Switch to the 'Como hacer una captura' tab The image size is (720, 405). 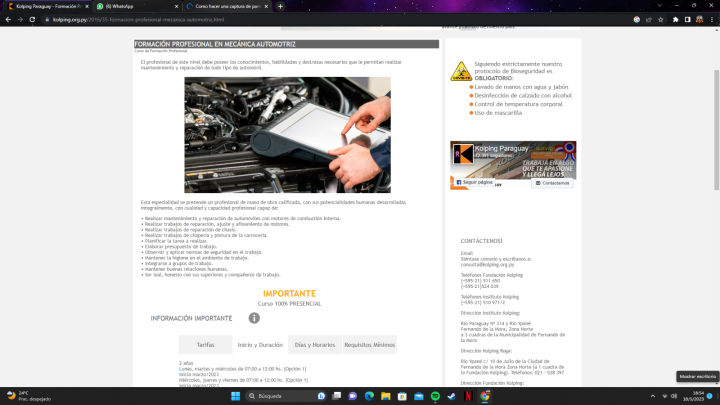point(227,6)
